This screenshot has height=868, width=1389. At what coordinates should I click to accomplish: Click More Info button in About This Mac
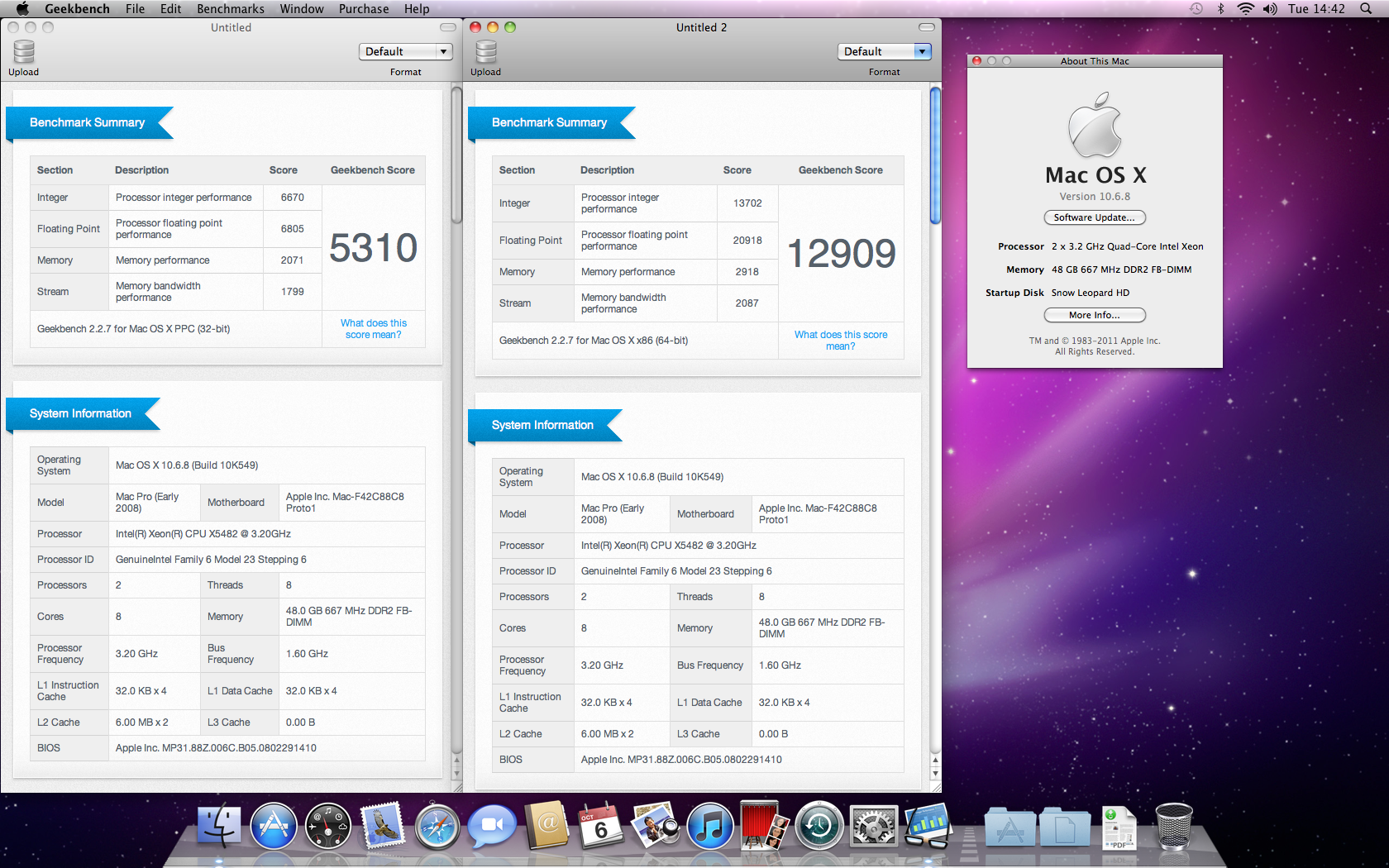[1095, 315]
